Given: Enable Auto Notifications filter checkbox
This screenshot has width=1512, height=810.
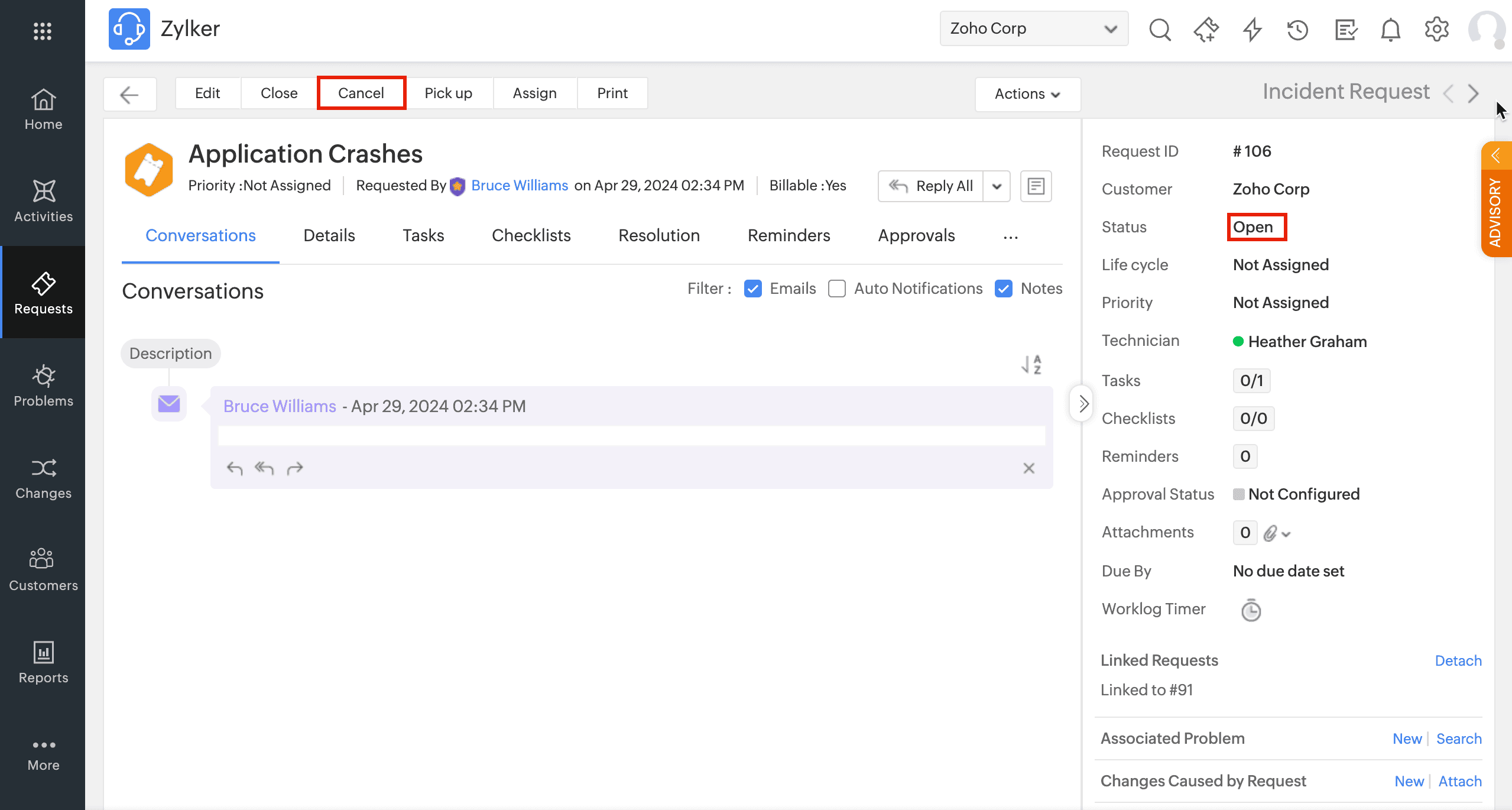Looking at the screenshot, I should [x=836, y=289].
